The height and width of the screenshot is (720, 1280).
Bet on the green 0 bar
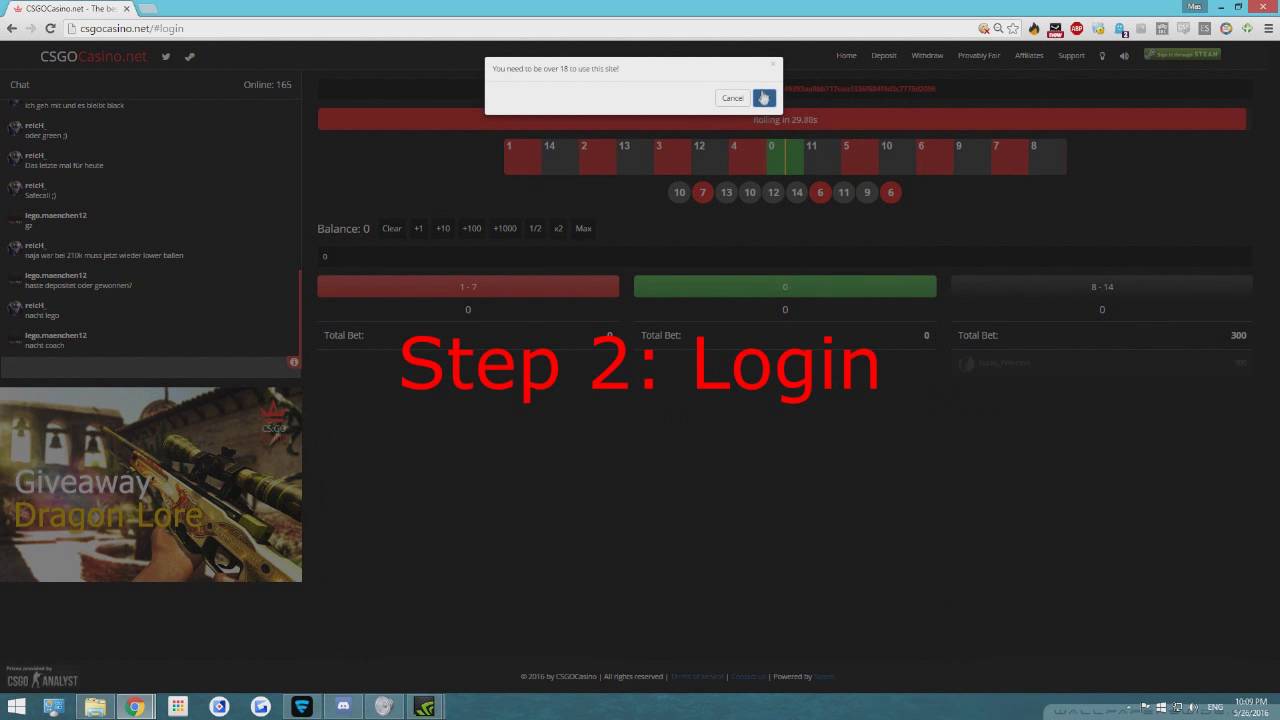785,287
